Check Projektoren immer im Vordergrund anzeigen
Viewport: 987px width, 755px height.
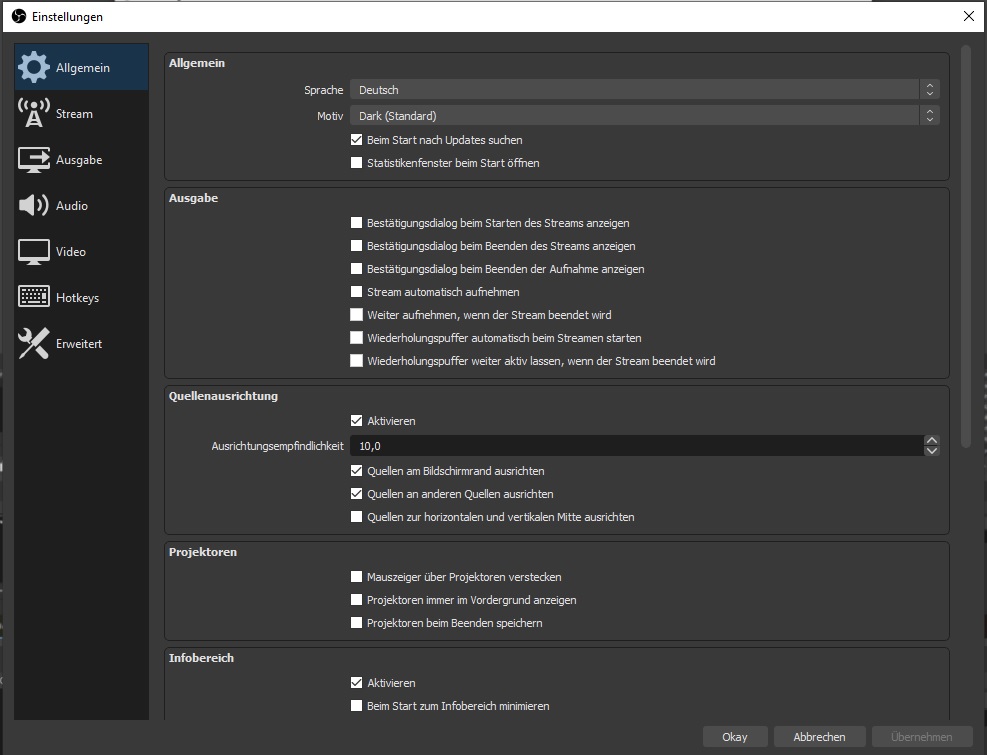coord(356,599)
